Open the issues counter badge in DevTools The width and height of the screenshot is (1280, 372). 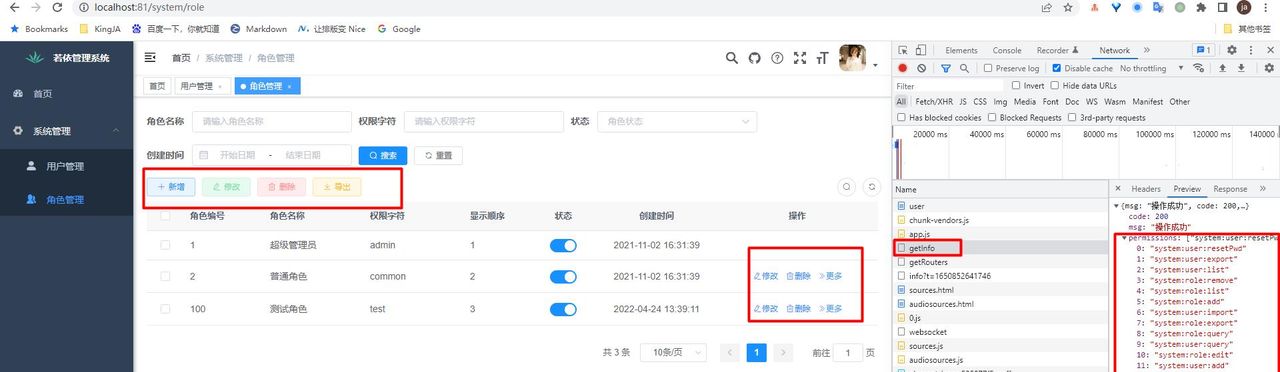pyautogui.click(x=1203, y=50)
